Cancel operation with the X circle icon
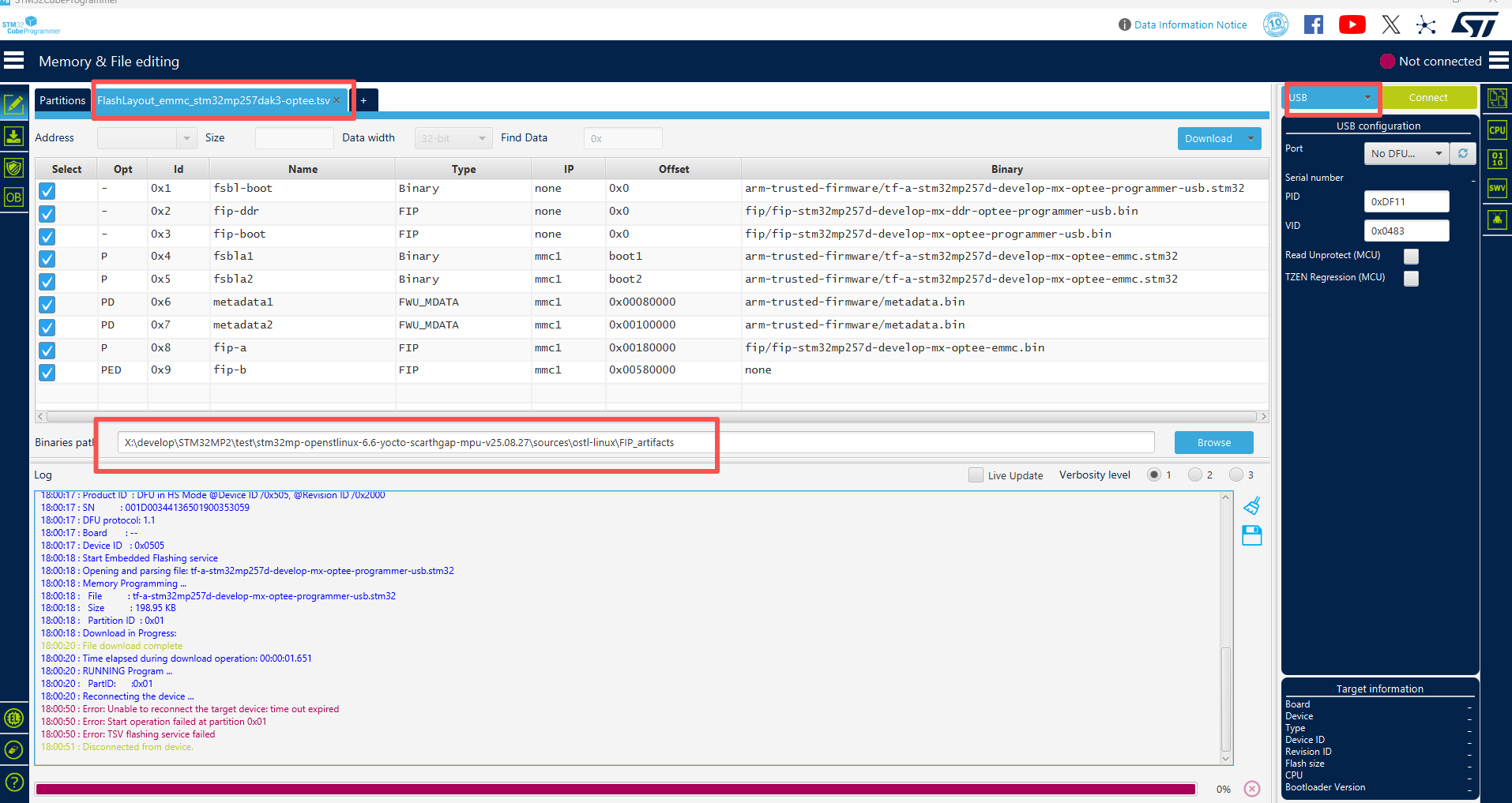This screenshot has width=1512, height=803. 1252,789
